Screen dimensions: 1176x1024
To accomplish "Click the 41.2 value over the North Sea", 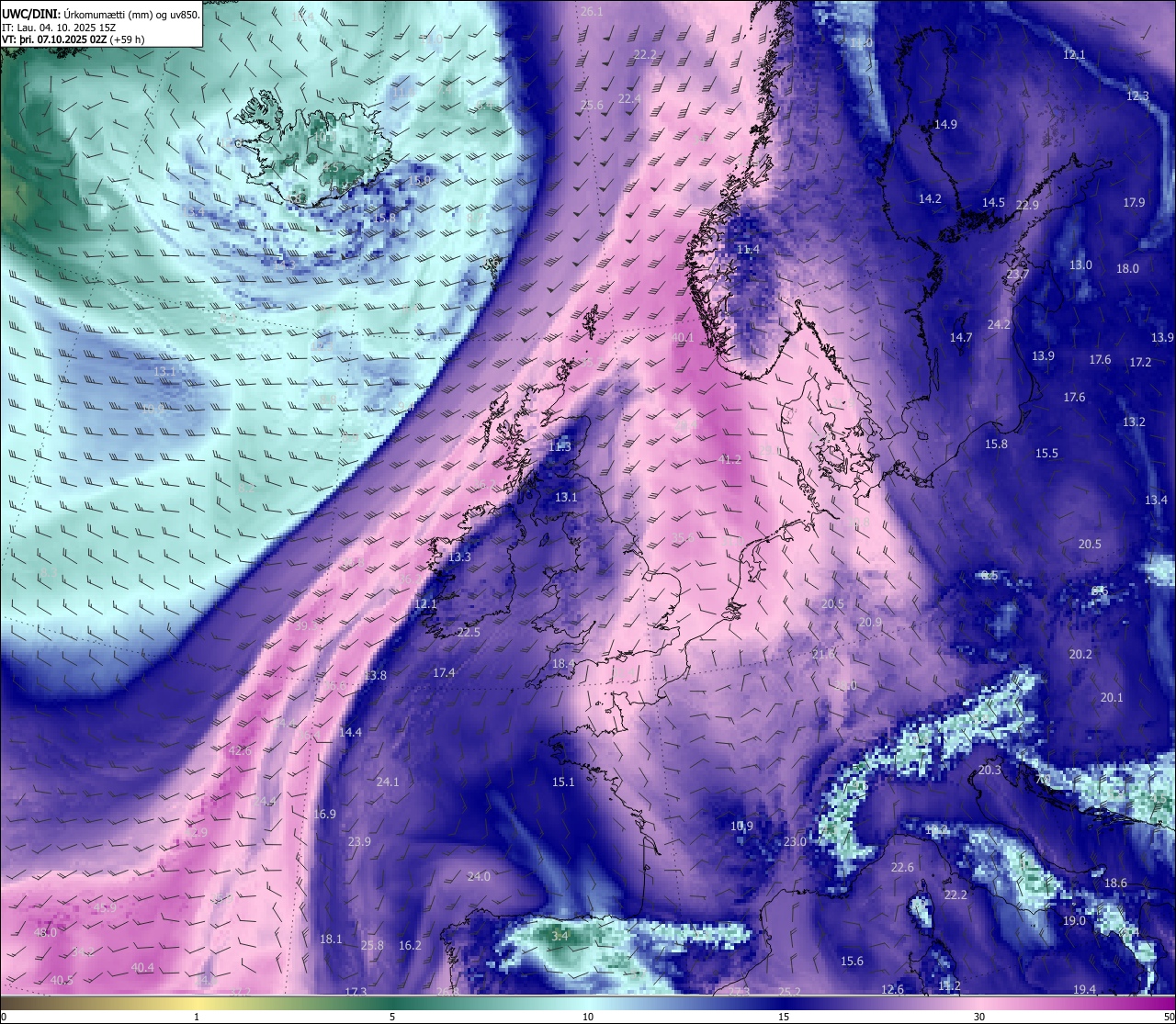I will tap(729, 459).
